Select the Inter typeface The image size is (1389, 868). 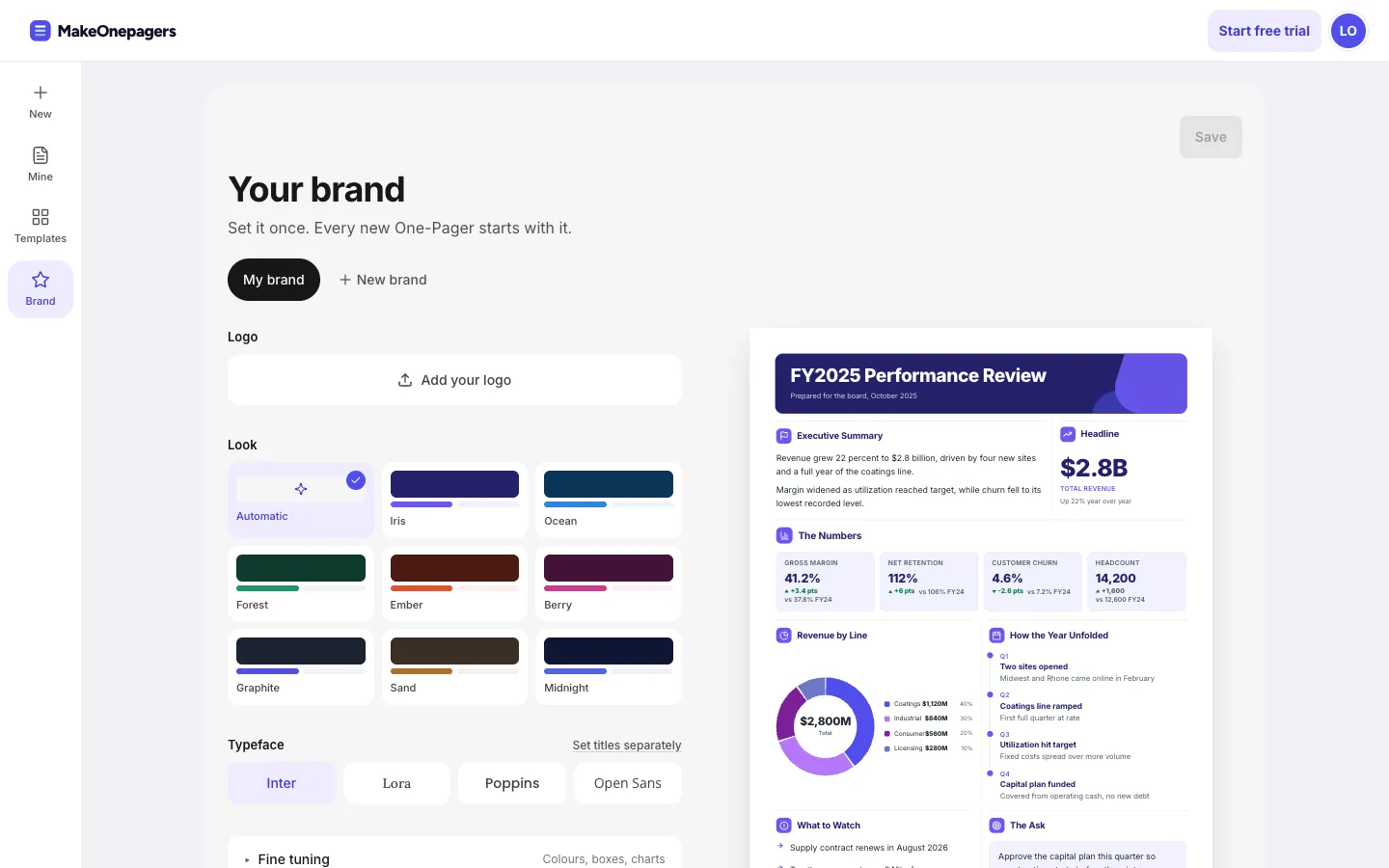[282, 783]
